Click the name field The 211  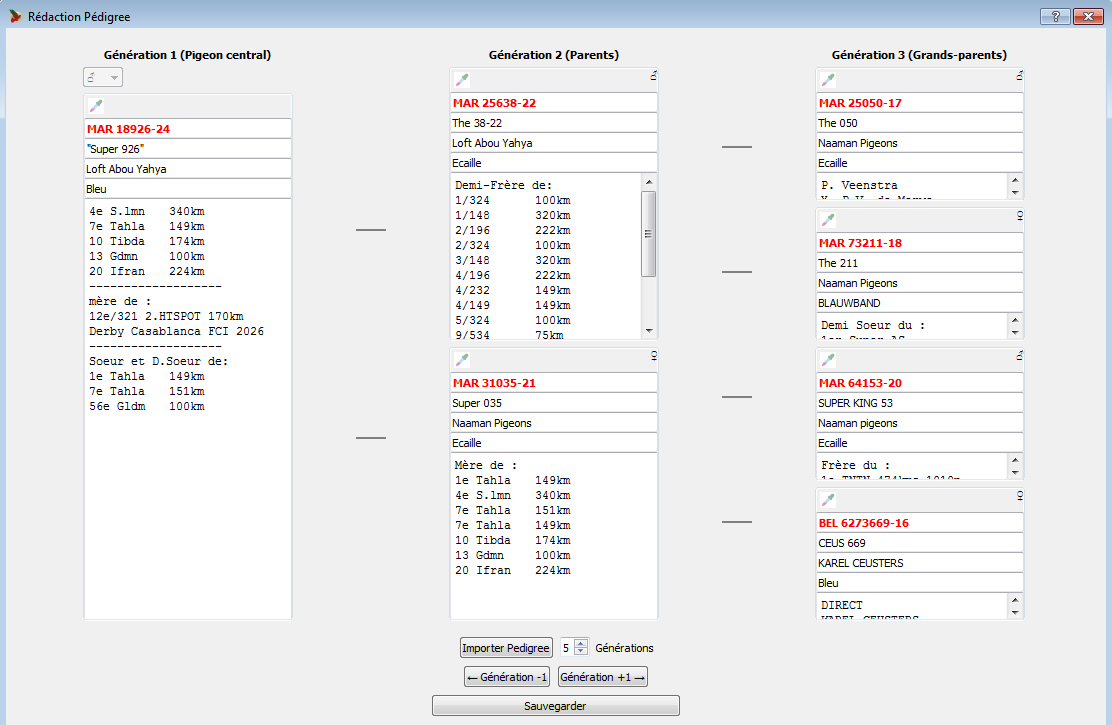920,262
